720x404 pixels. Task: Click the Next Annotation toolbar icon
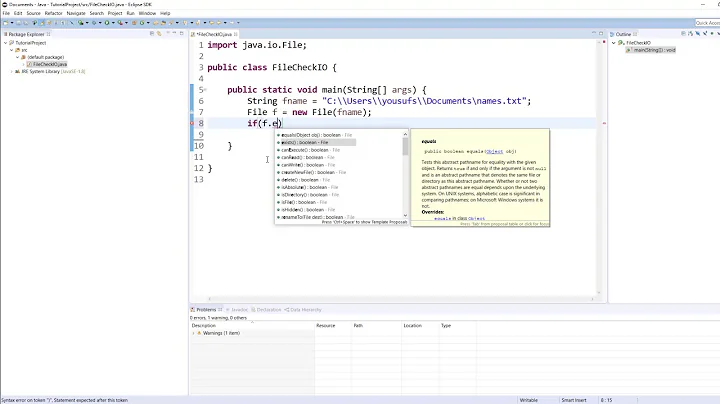click(185, 22)
